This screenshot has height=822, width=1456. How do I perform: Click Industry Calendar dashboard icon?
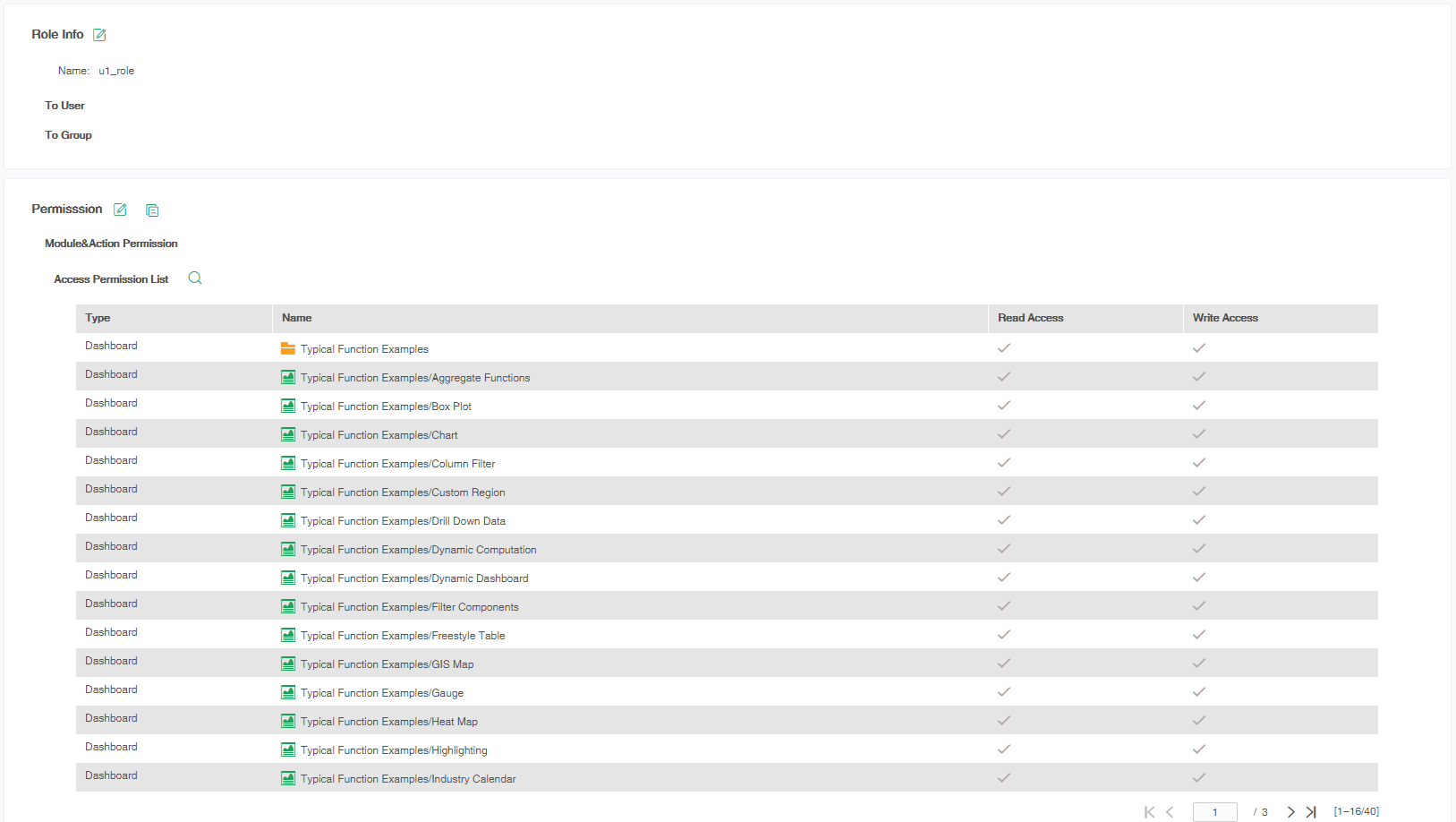click(288, 778)
